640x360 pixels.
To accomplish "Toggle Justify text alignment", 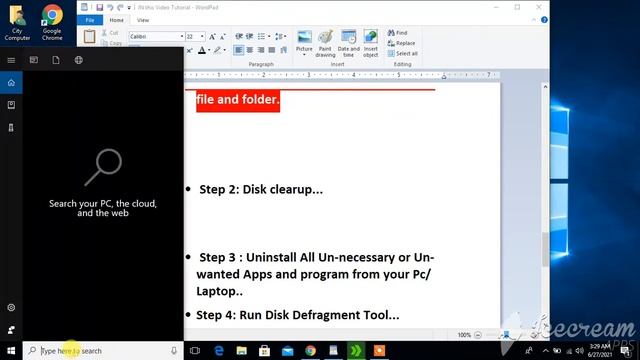I will (x=272, y=50).
